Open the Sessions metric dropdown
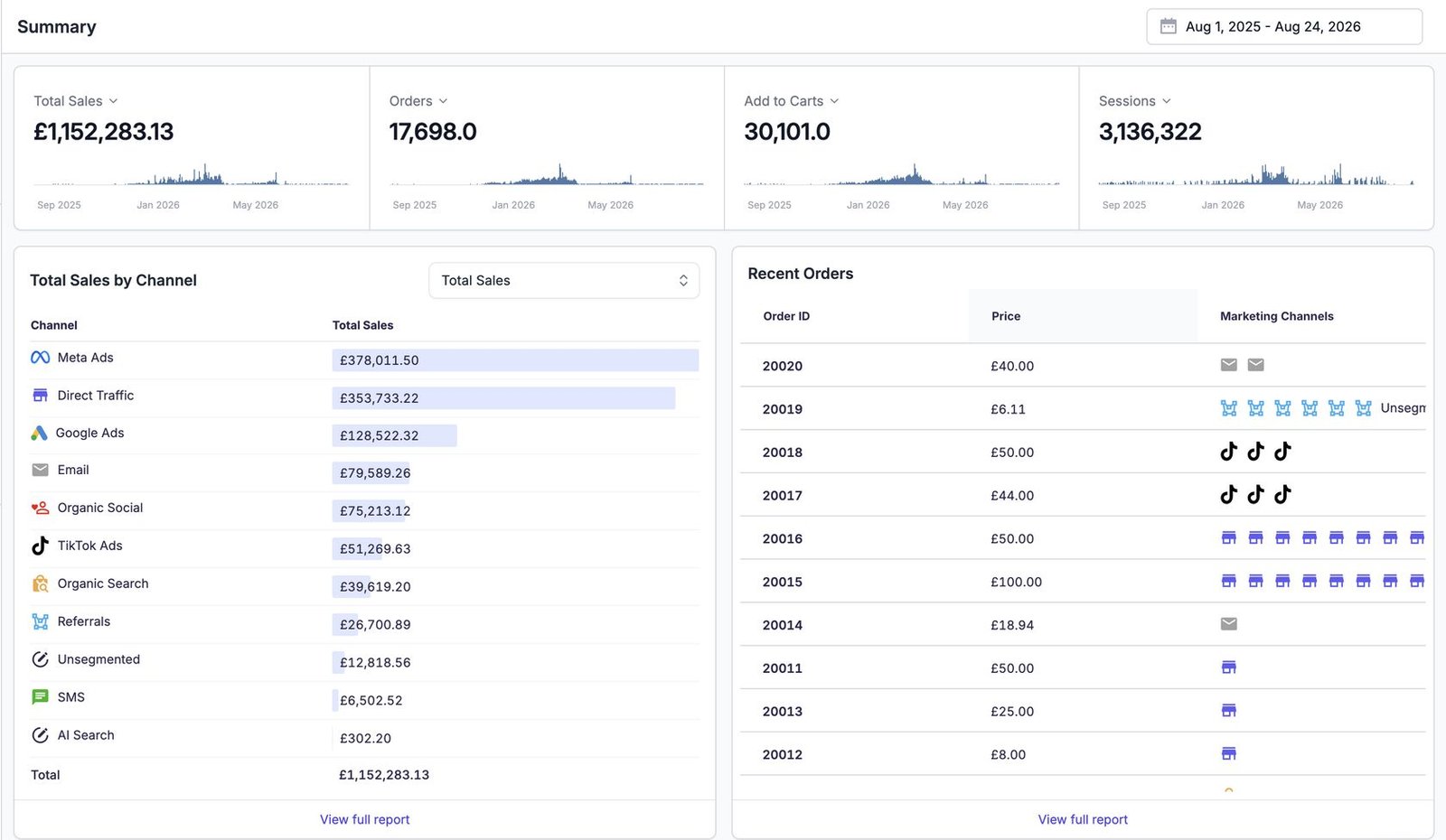The width and height of the screenshot is (1446, 840). 1135,101
